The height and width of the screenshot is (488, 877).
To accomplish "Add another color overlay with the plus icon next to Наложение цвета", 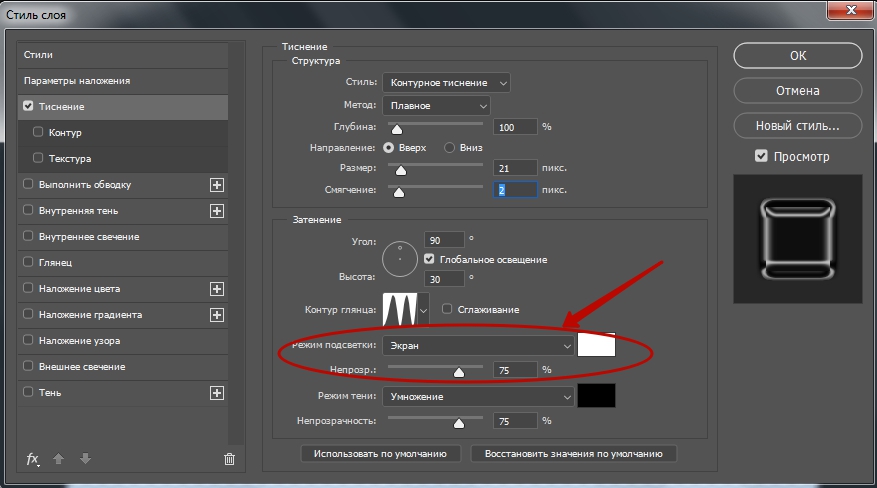I will tap(217, 289).
